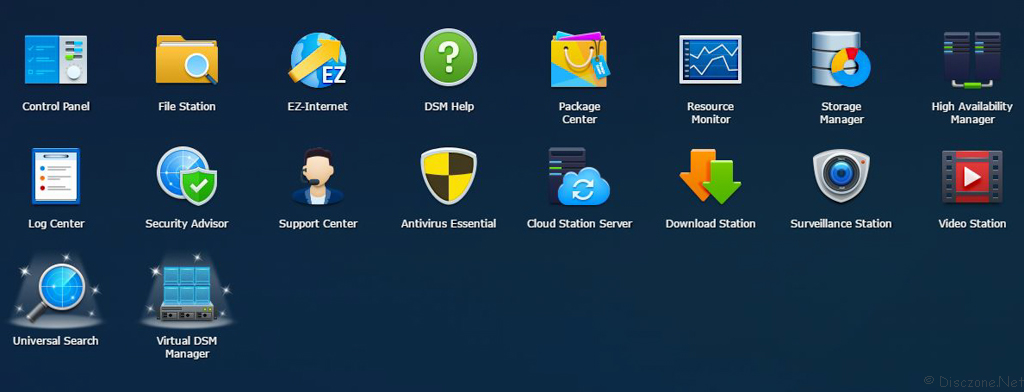Click the "Cloud Station Server" label

click(x=579, y=223)
